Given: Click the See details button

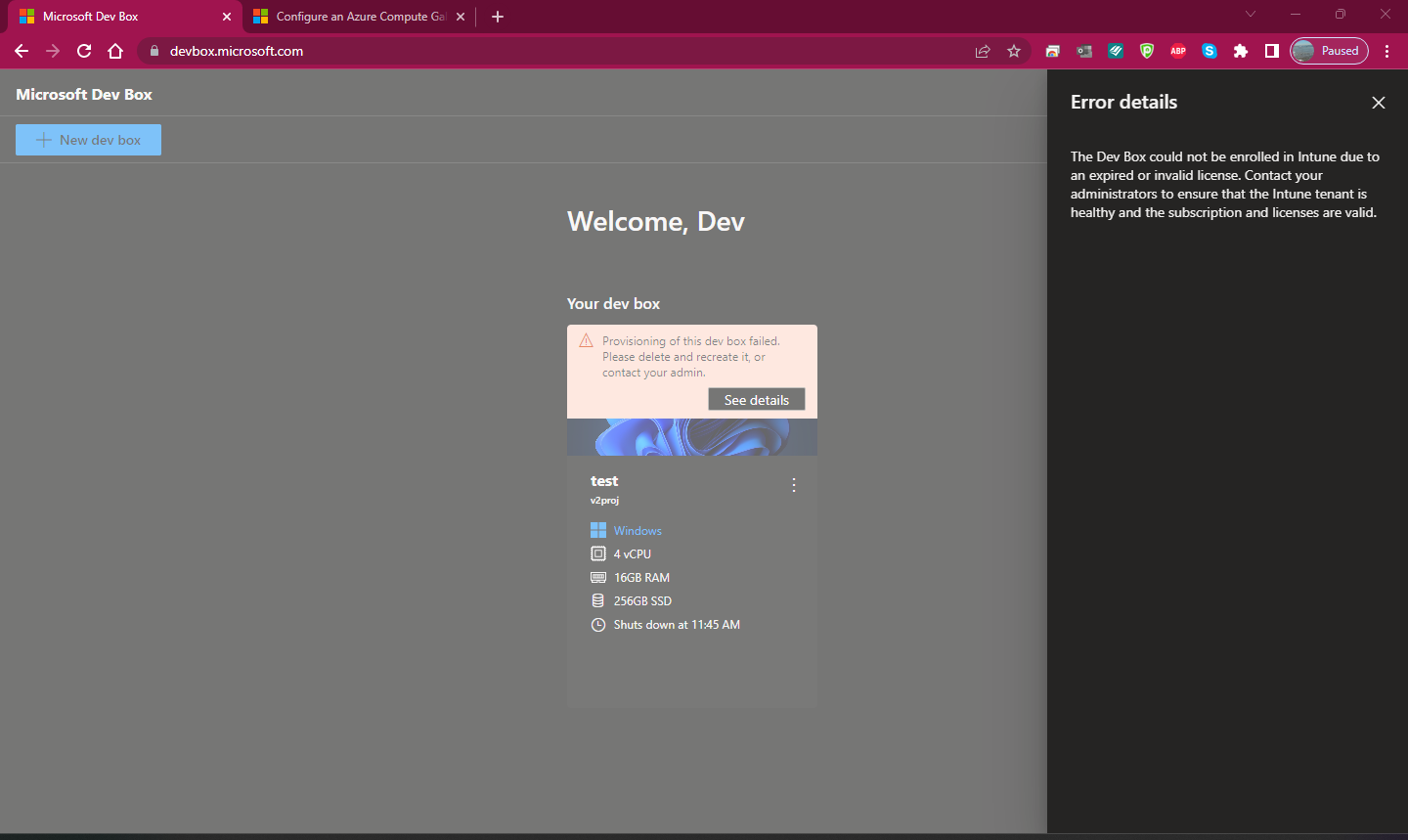Looking at the screenshot, I should (x=757, y=400).
